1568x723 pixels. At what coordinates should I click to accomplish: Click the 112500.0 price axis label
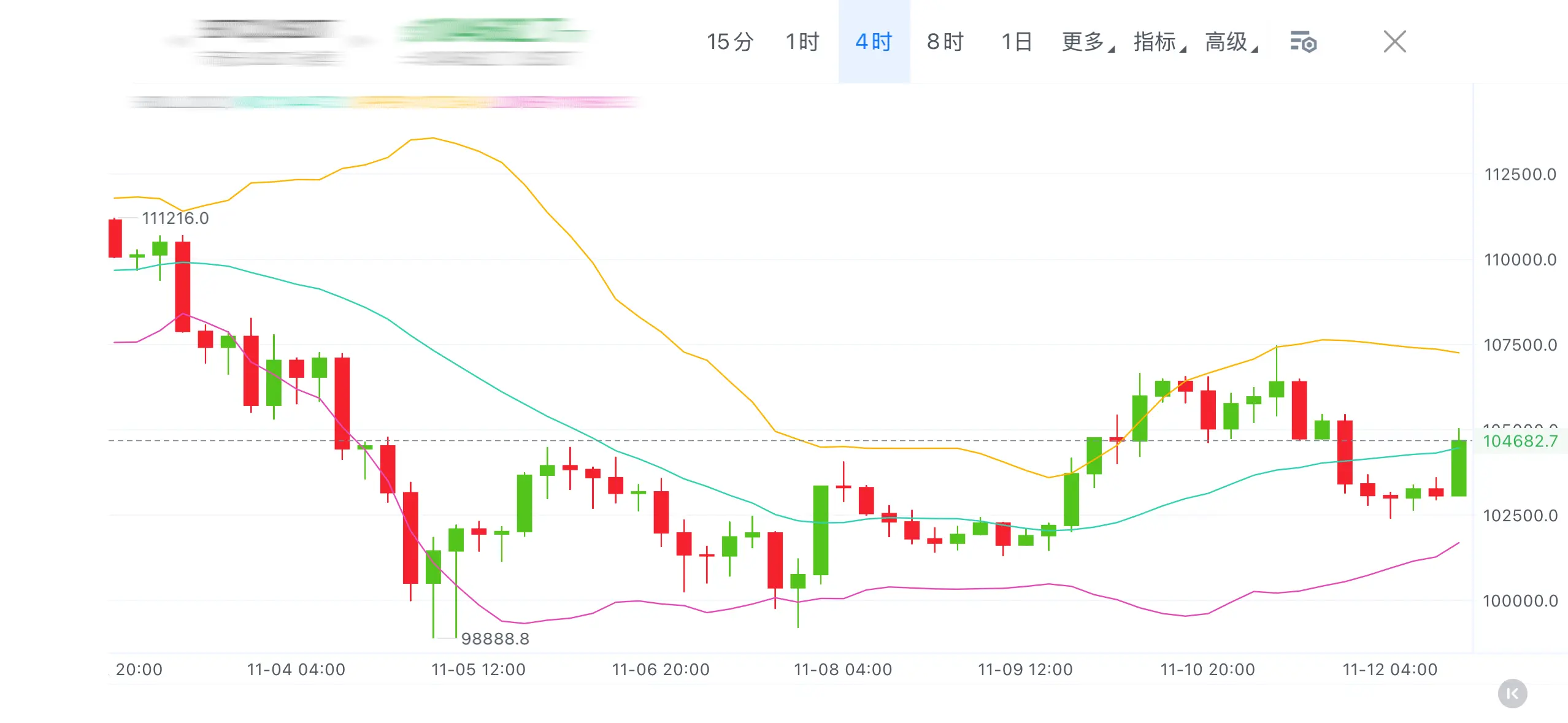[1520, 175]
